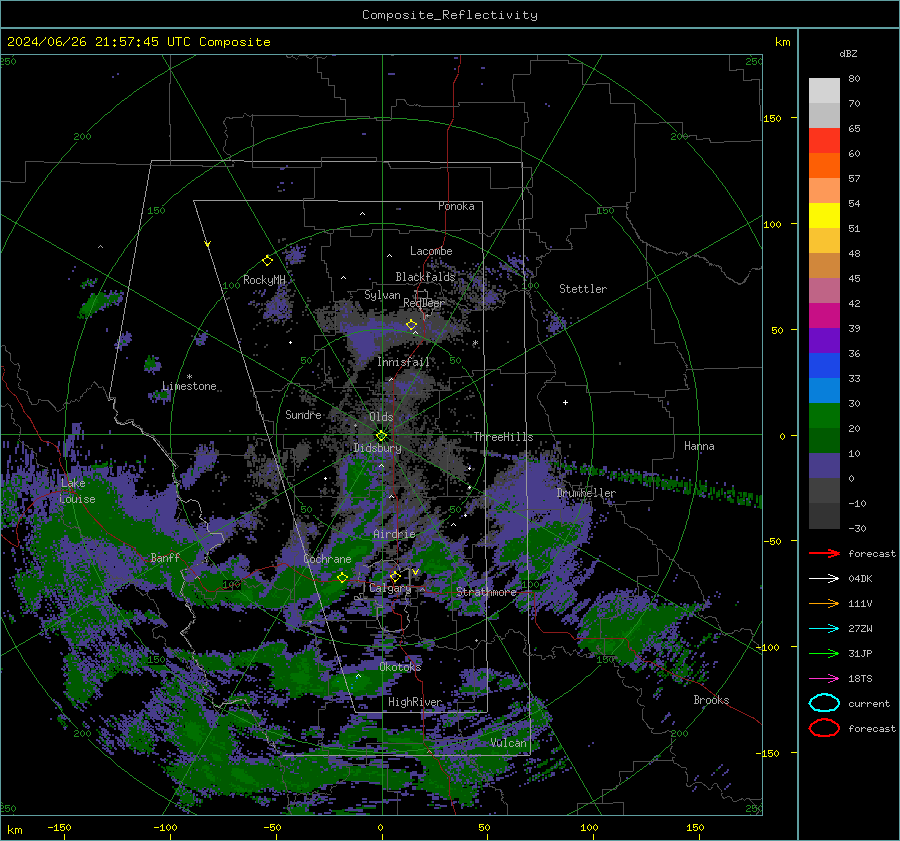Click the yellow diamond marker below Cochrane
This screenshot has width=900, height=841.
[342, 577]
